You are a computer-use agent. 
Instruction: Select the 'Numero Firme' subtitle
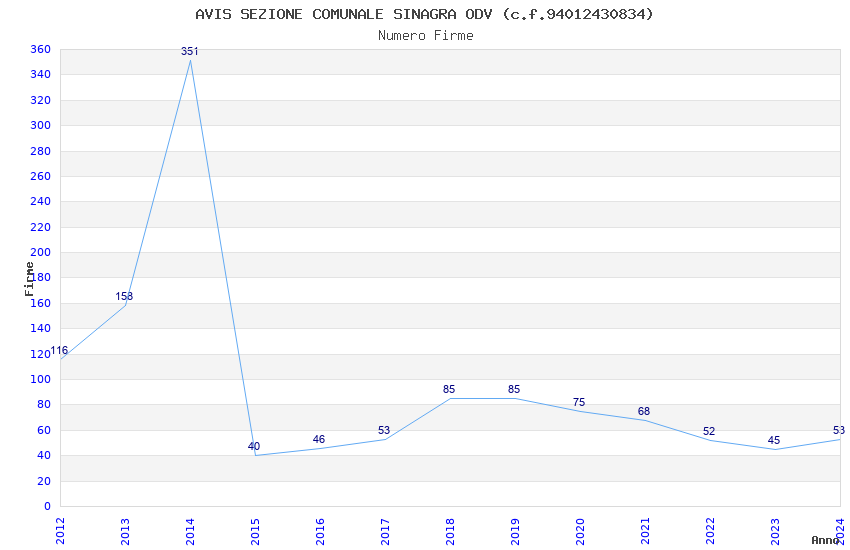tap(426, 36)
